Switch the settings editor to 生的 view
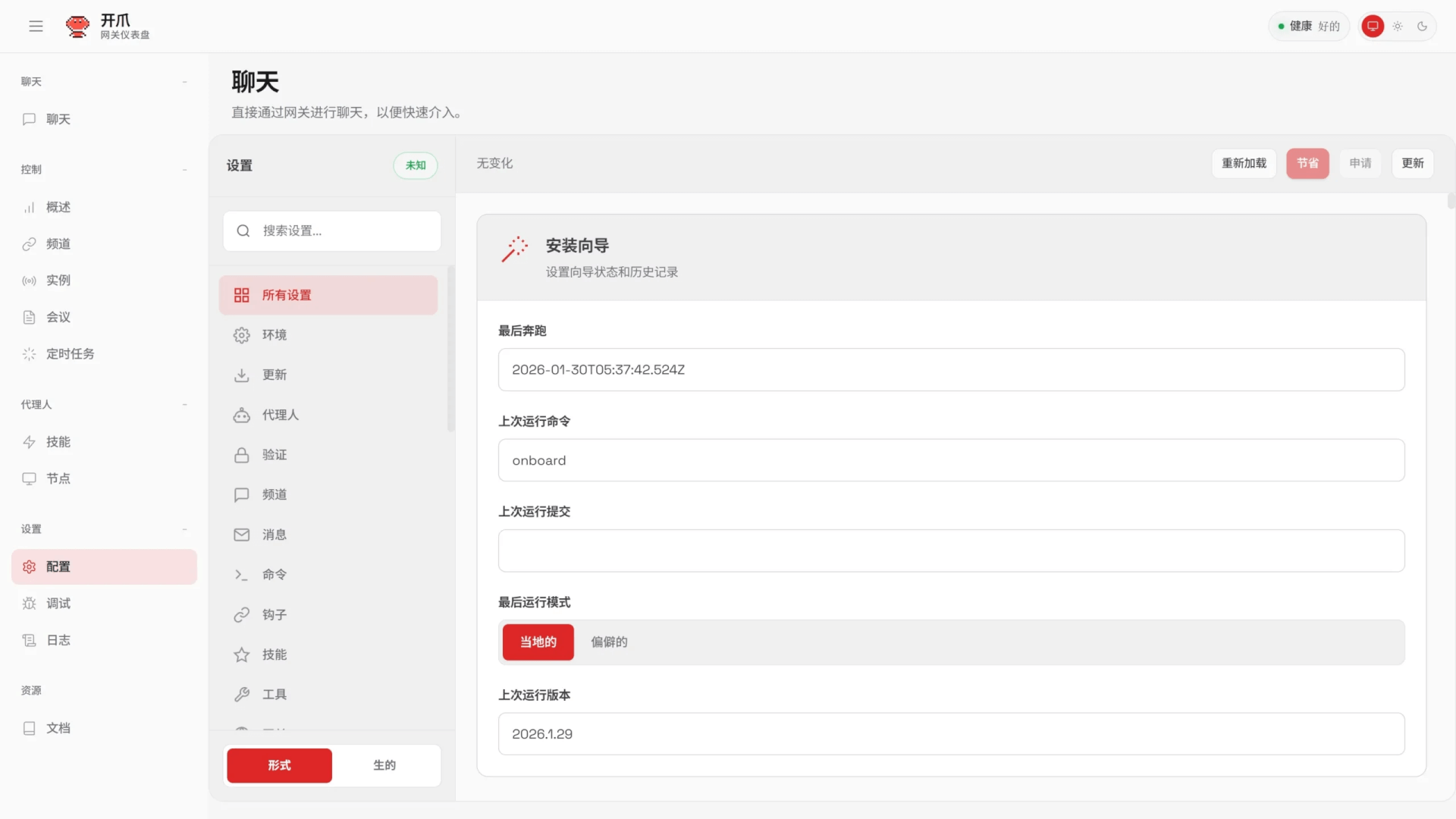The image size is (1456, 819). coord(384,765)
